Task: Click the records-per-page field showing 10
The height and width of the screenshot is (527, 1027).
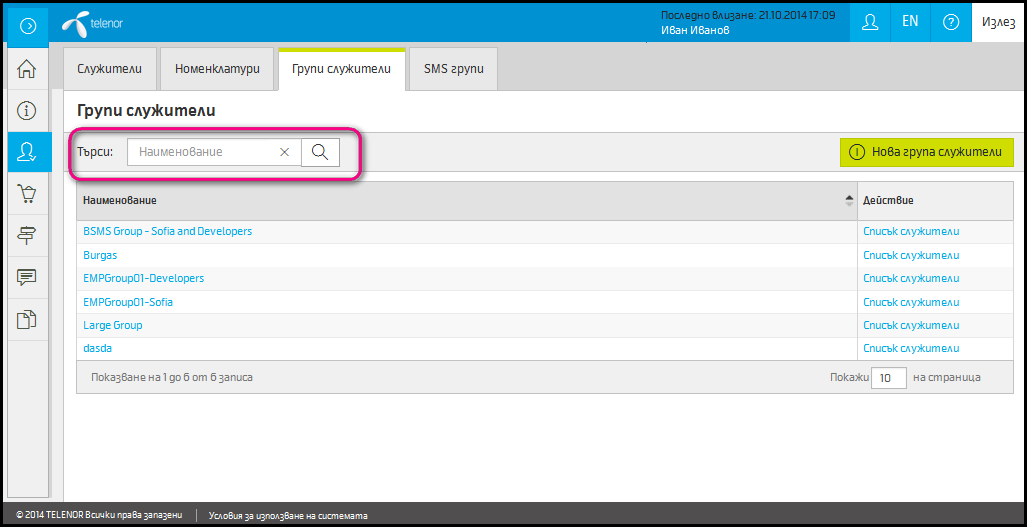Action: click(889, 378)
